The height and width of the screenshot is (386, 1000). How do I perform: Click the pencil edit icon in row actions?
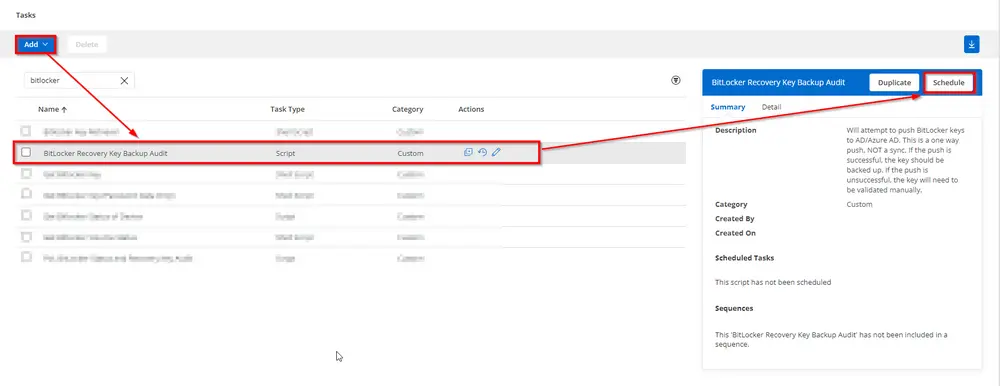(496, 152)
